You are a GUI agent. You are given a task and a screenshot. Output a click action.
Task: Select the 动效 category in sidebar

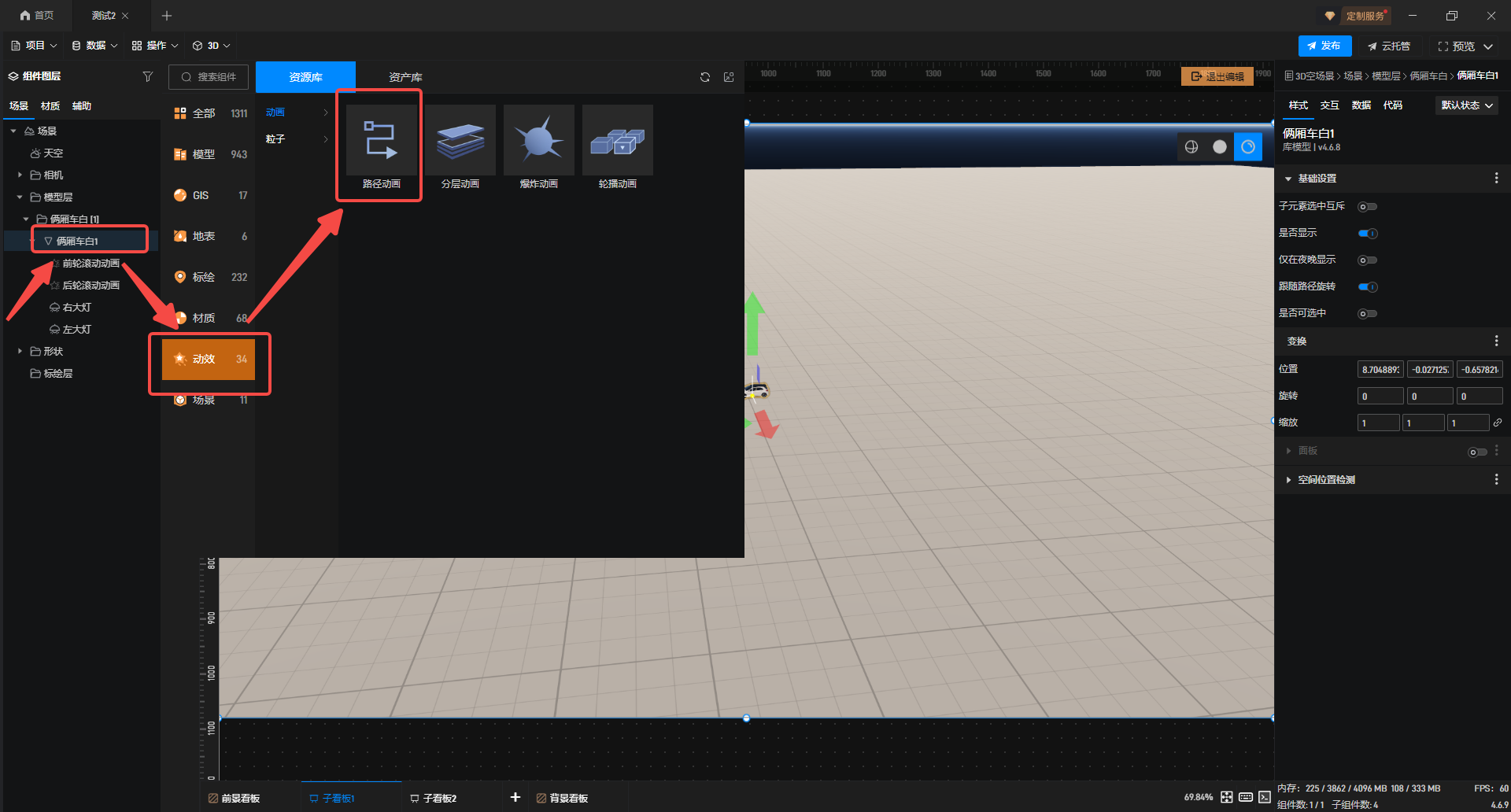tap(209, 360)
